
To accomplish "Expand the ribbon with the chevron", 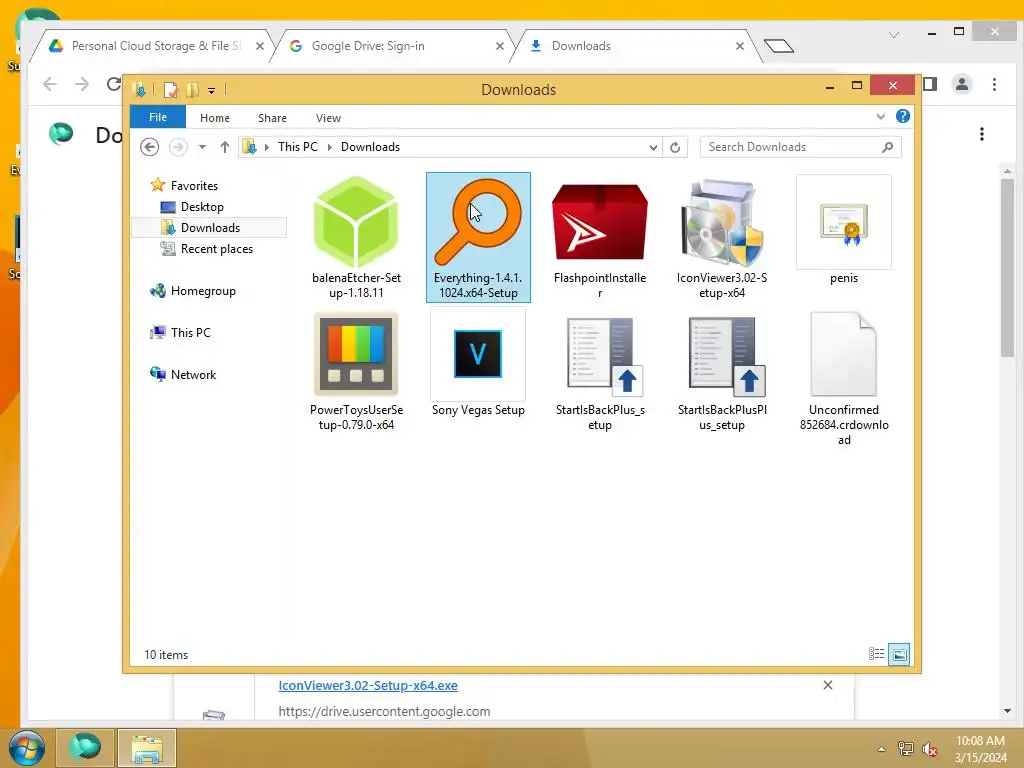I will (880, 116).
